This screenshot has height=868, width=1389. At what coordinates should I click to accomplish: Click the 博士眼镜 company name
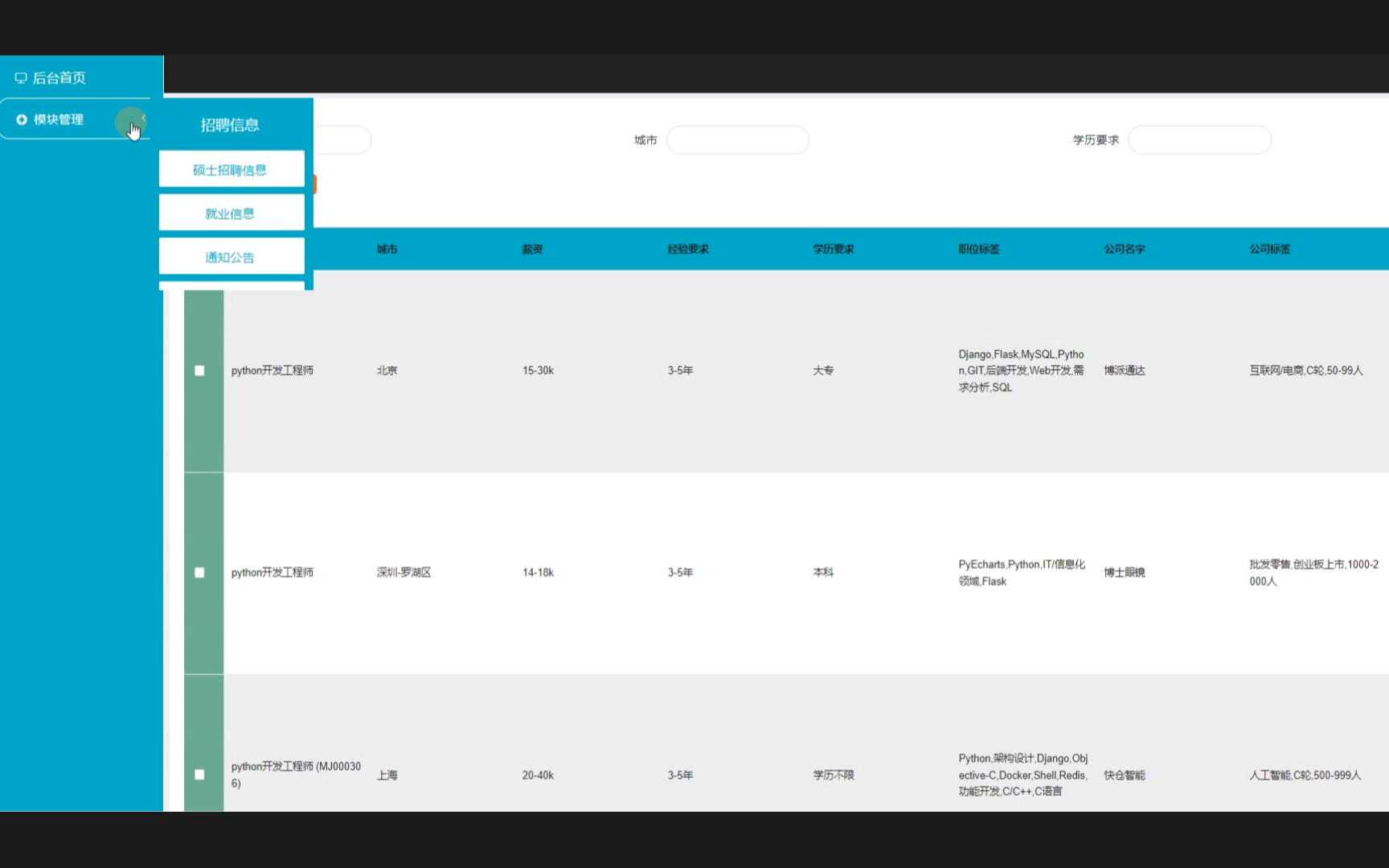(1125, 572)
